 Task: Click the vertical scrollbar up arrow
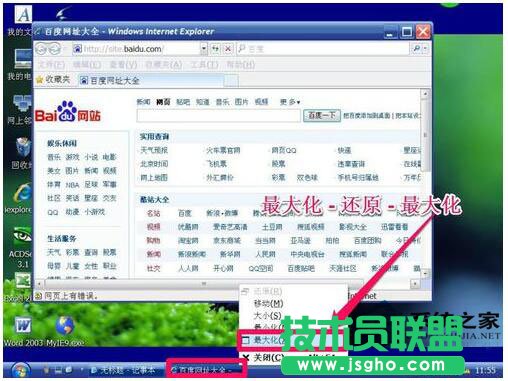pyautogui.click(x=425, y=94)
